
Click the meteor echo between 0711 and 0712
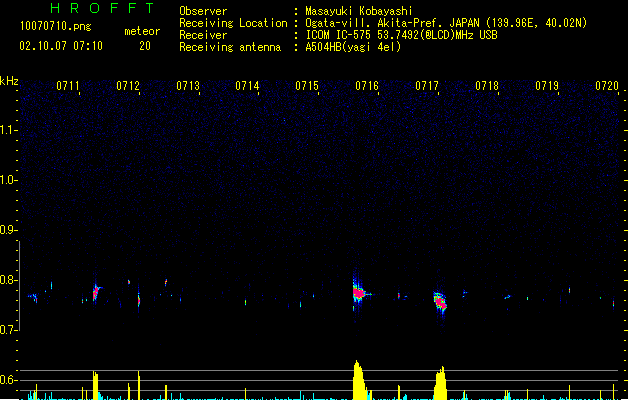pyautogui.click(x=96, y=292)
